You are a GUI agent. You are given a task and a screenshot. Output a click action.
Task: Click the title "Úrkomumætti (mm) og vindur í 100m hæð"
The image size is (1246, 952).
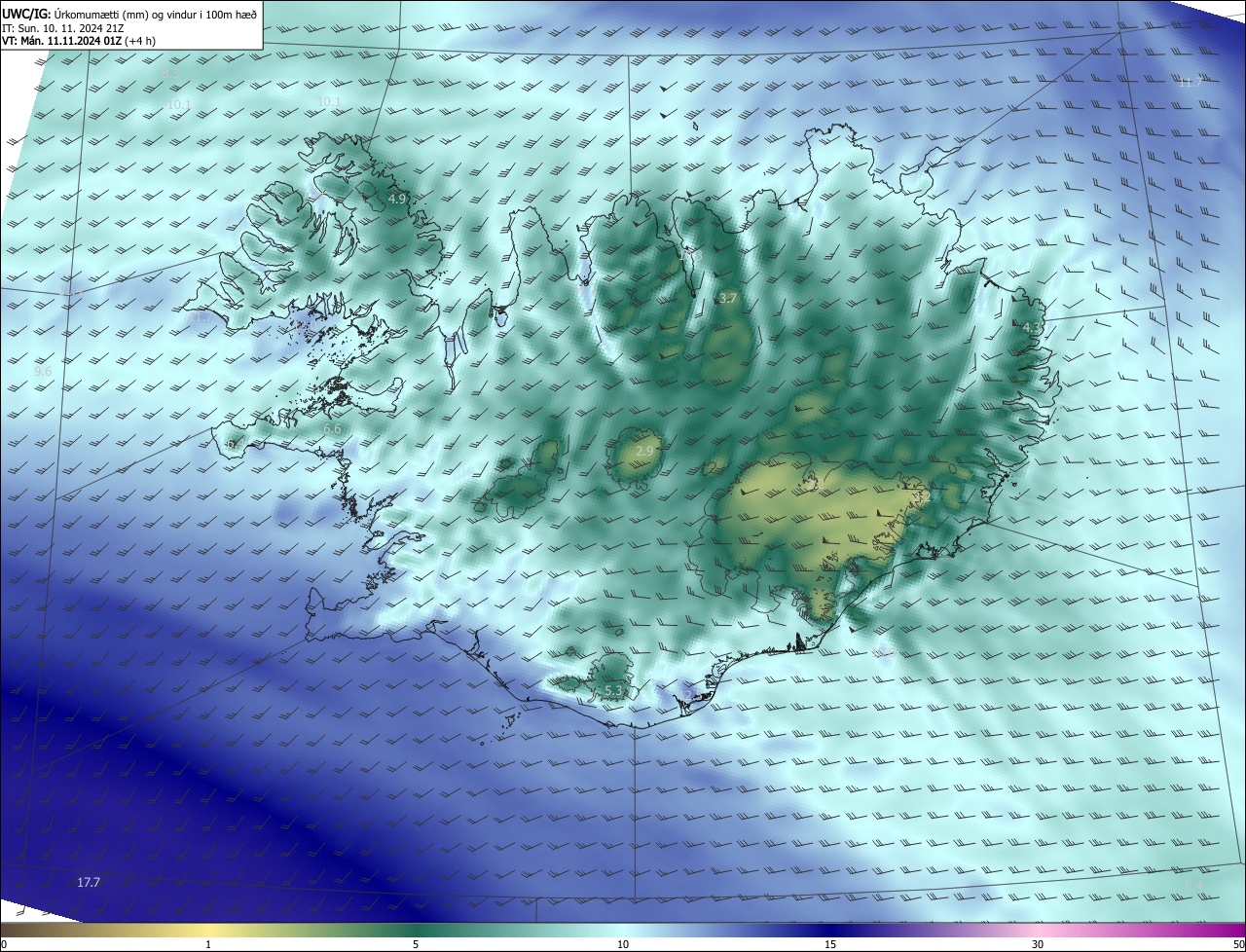[155, 14]
